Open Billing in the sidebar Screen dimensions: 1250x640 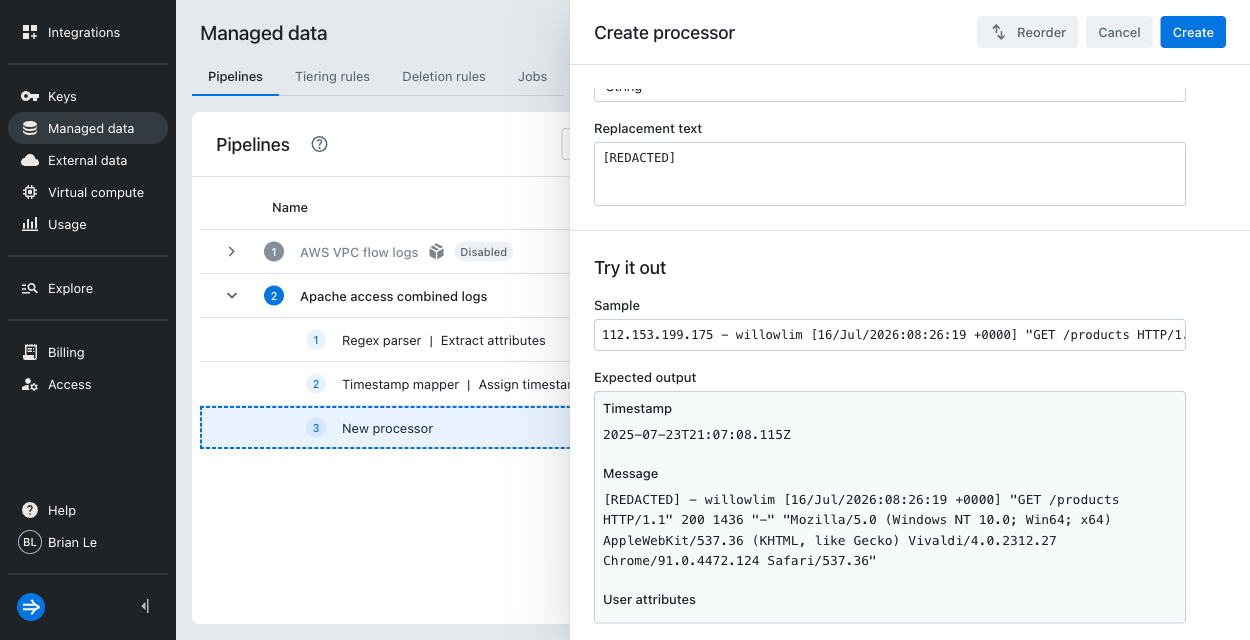click(x=88, y=352)
